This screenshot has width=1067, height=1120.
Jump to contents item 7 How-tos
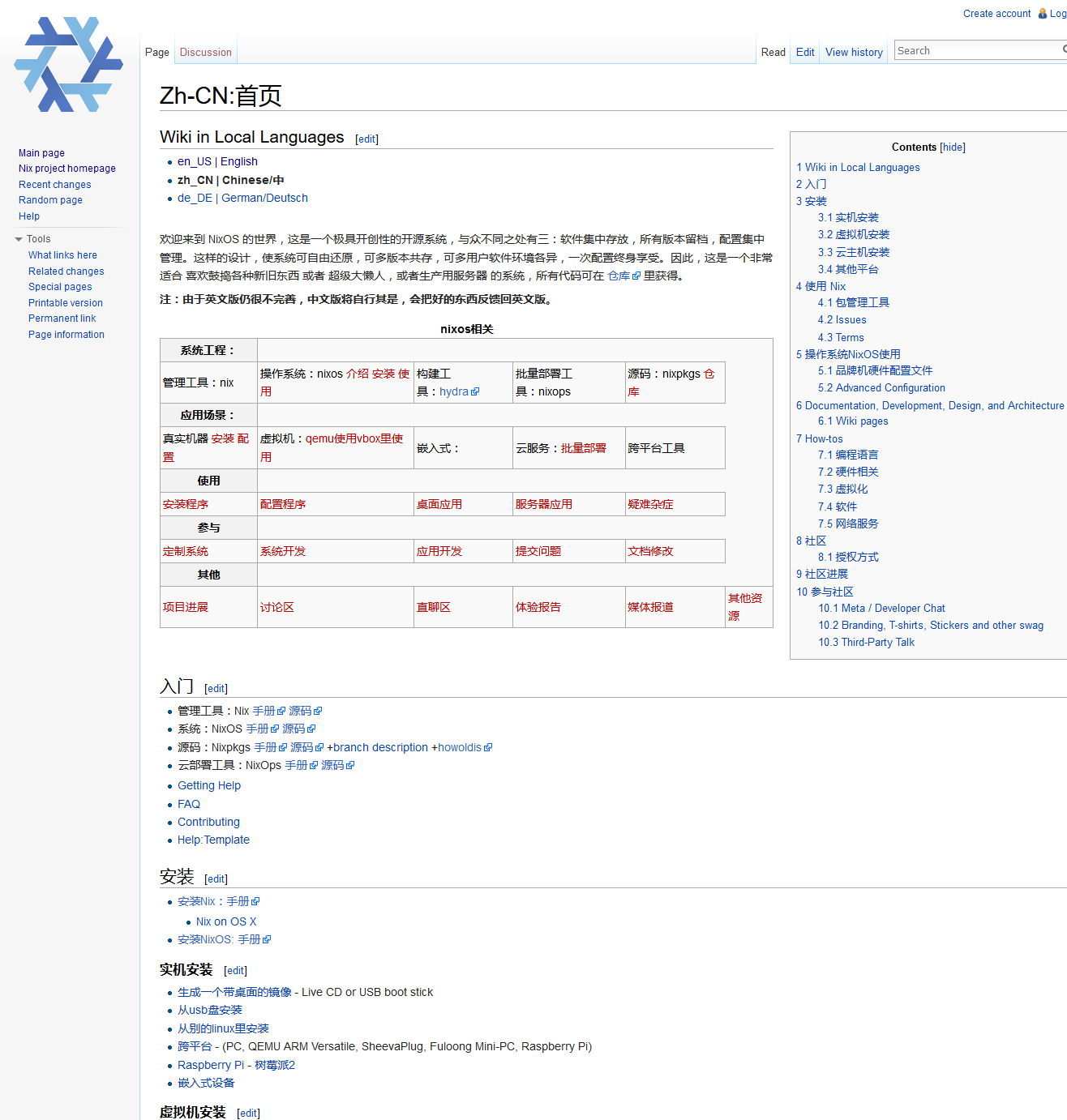click(x=819, y=439)
